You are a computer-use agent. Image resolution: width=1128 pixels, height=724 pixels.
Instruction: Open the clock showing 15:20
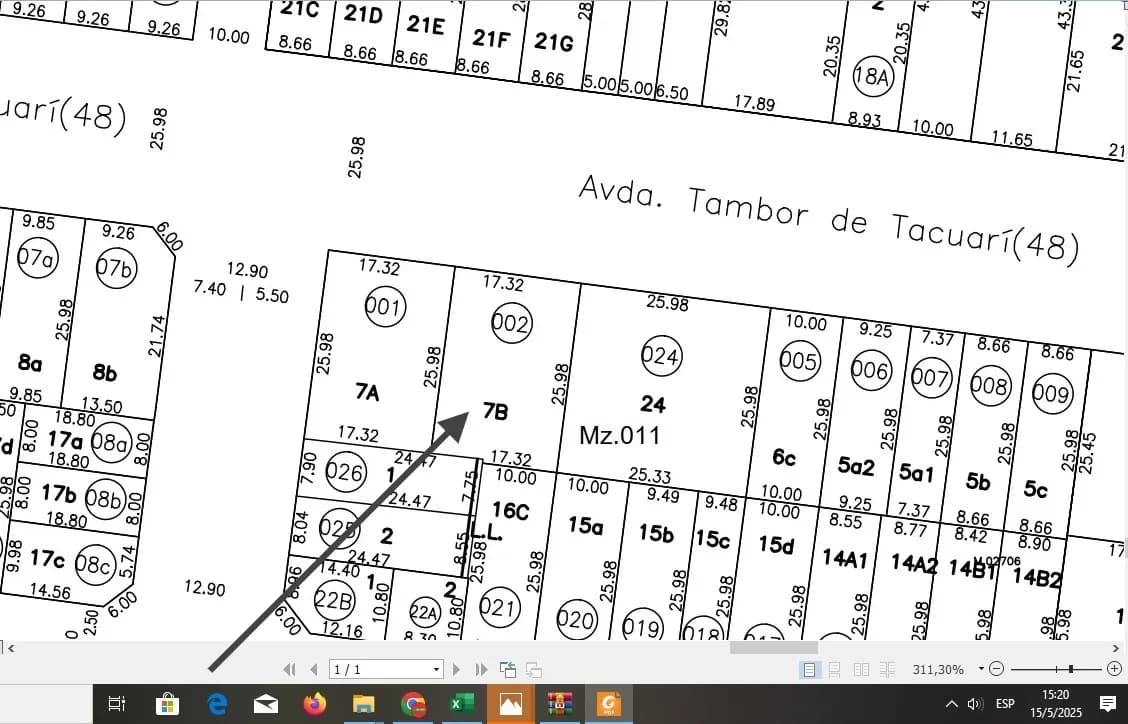point(1055,704)
